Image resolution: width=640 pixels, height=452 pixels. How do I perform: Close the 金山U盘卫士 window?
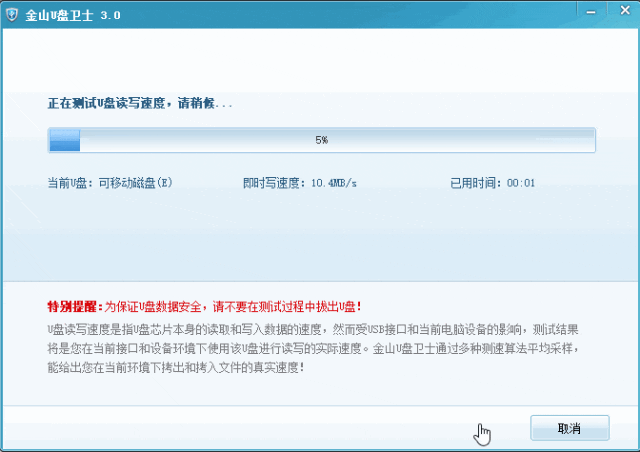[624, 10]
